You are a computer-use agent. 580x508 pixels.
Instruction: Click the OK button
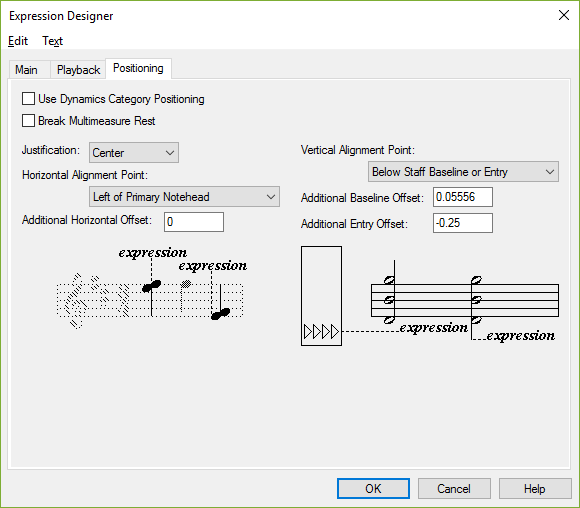tap(373, 488)
